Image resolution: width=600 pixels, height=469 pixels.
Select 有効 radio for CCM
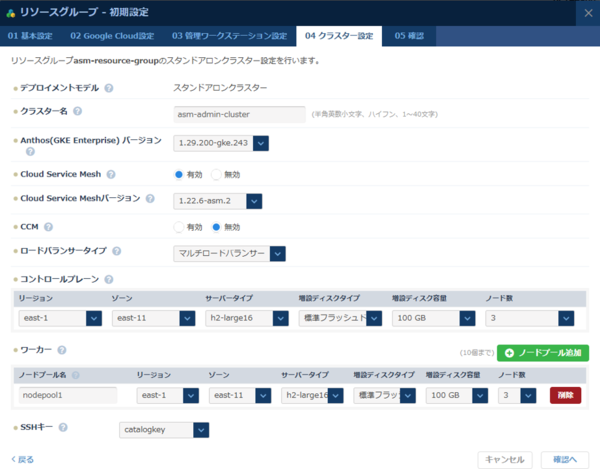179,227
